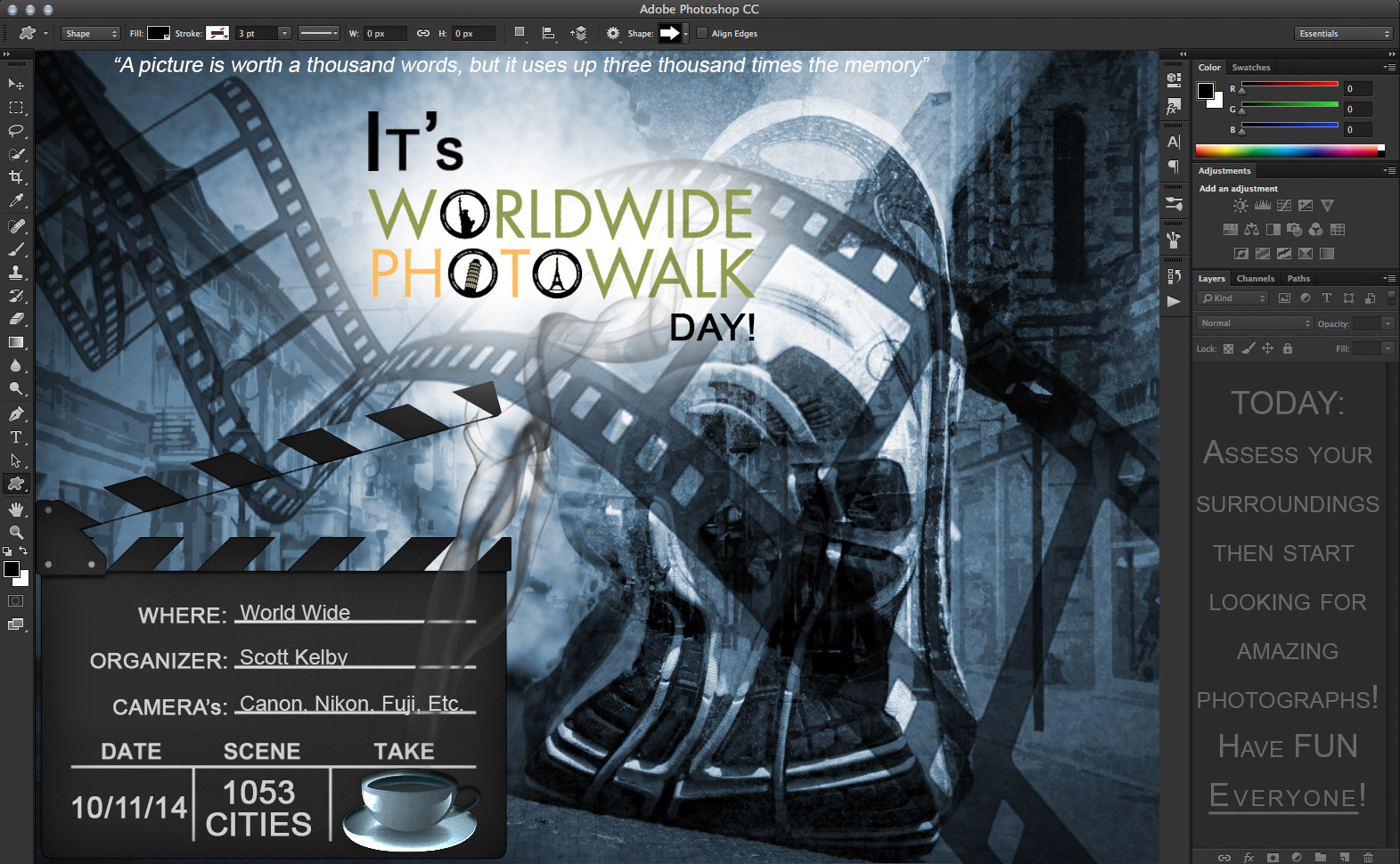Select the Eraser tool

(16, 319)
